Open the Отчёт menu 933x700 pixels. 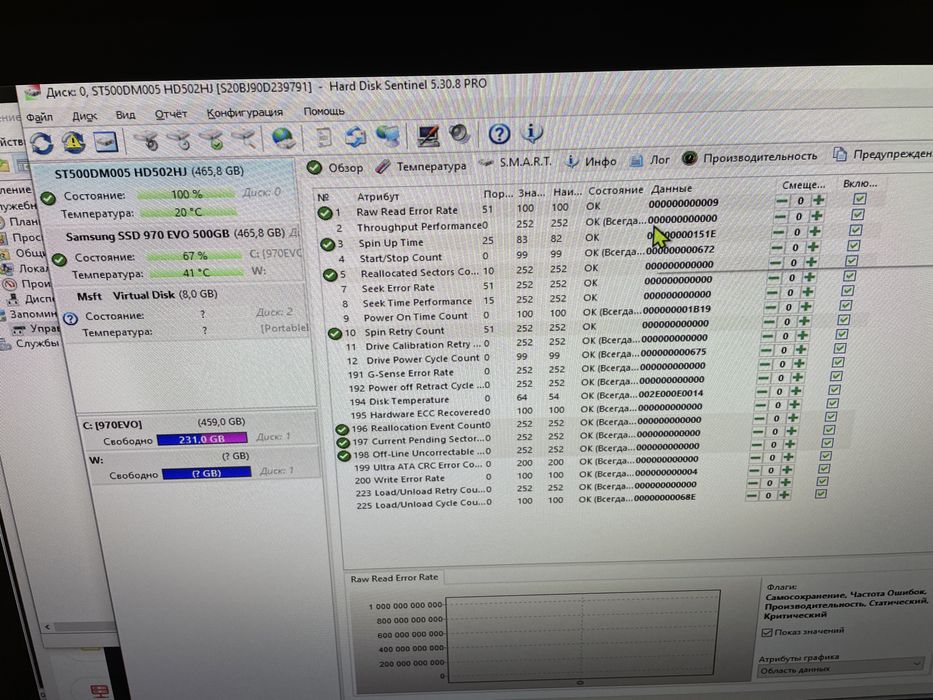pos(170,113)
